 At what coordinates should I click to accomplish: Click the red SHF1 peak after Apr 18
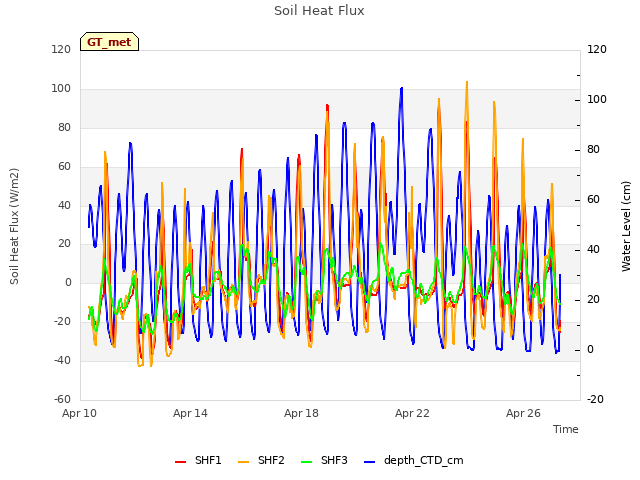[327, 106]
